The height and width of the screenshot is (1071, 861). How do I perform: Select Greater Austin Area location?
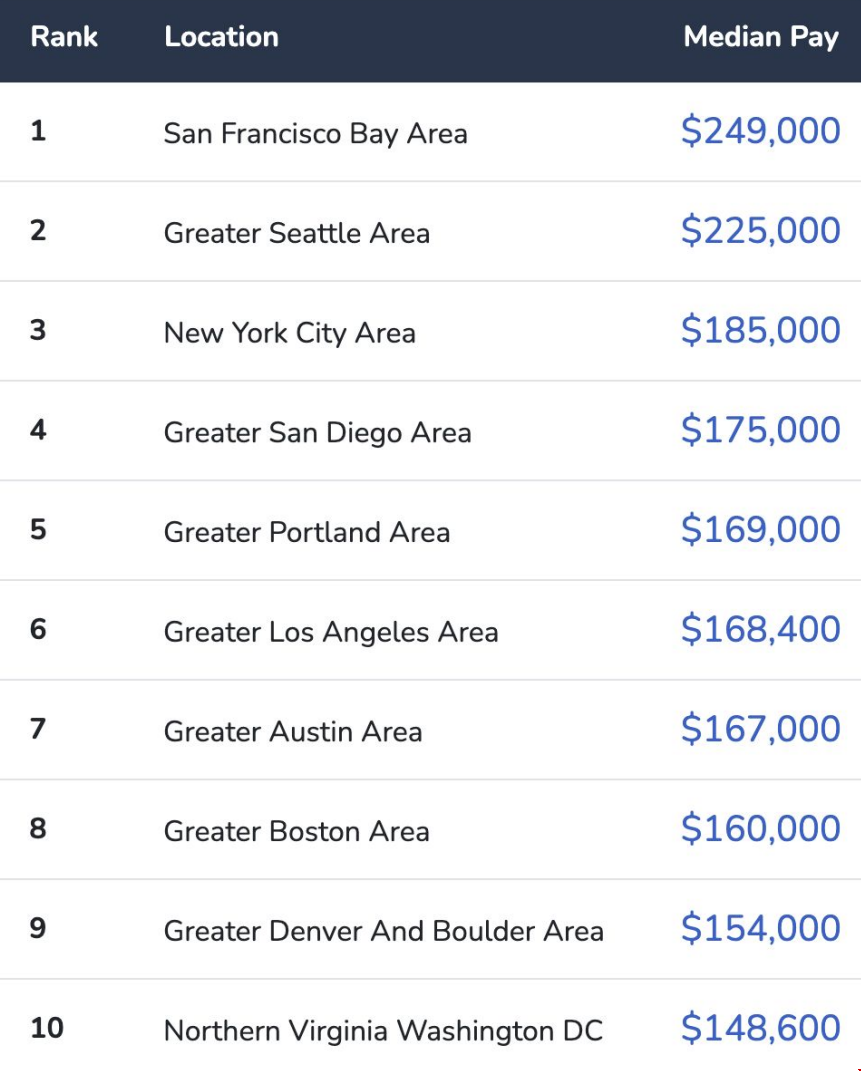(292, 731)
